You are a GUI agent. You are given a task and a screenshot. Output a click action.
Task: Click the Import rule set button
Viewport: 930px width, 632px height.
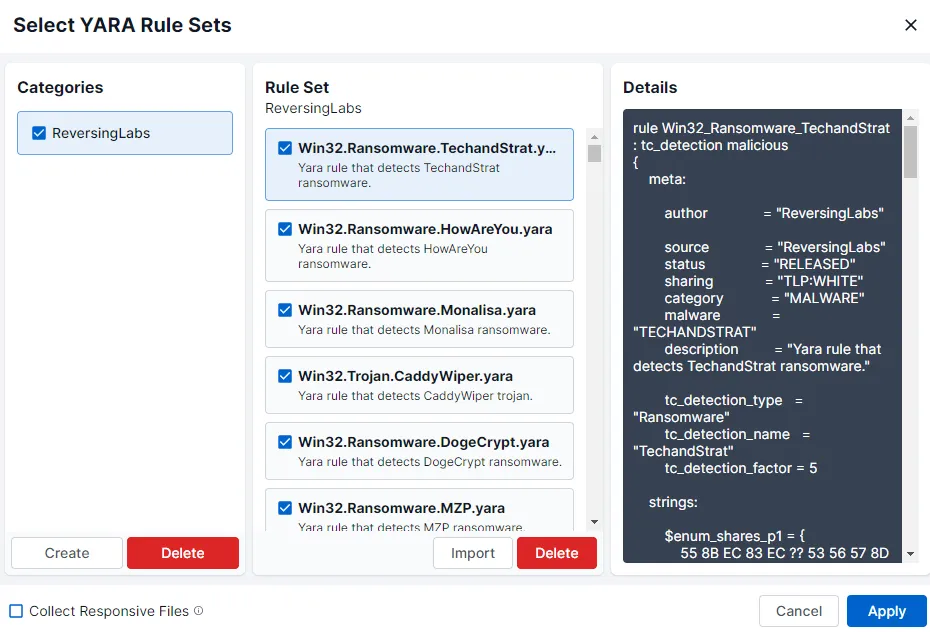pyautogui.click(x=473, y=553)
